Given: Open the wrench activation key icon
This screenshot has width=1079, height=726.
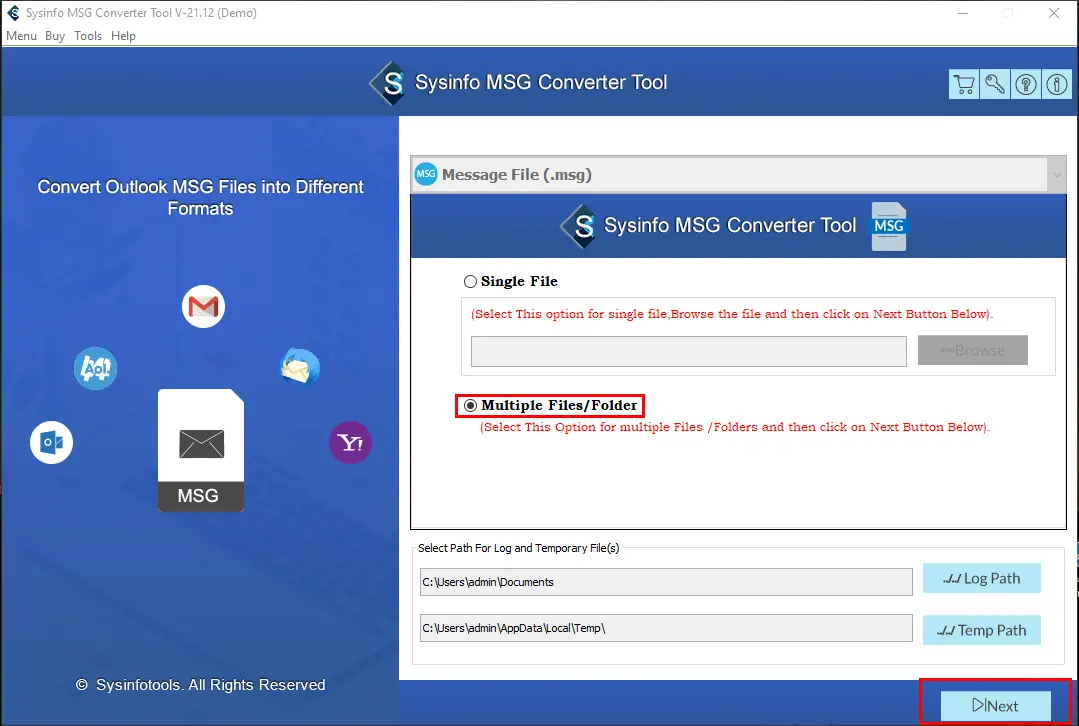Looking at the screenshot, I should pyautogui.click(x=995, y=84).
